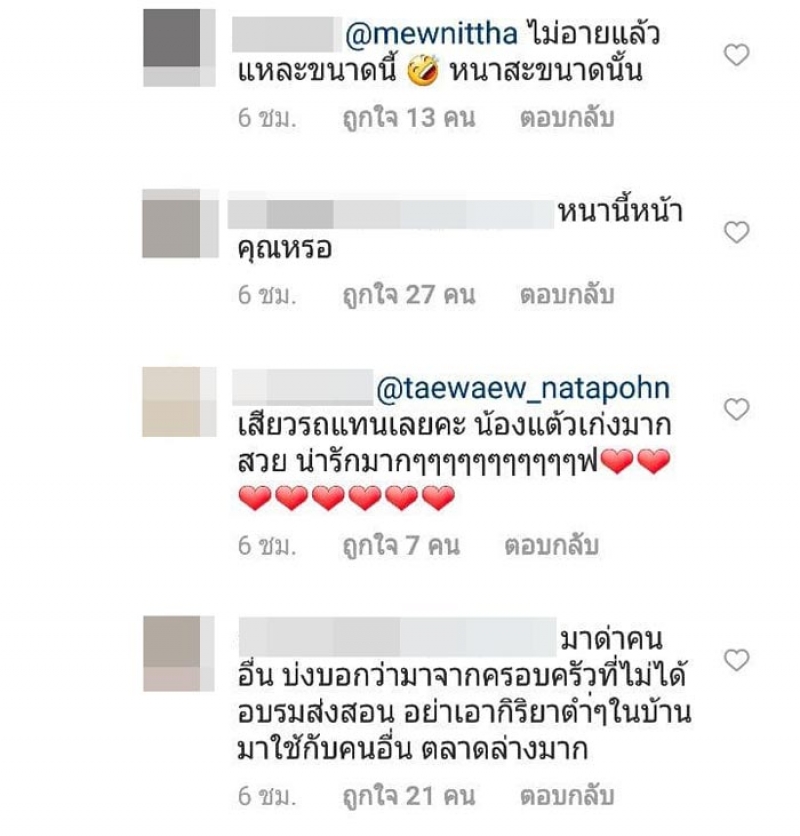Open the @taewaew_natapohn profile mention

(523, 389)
